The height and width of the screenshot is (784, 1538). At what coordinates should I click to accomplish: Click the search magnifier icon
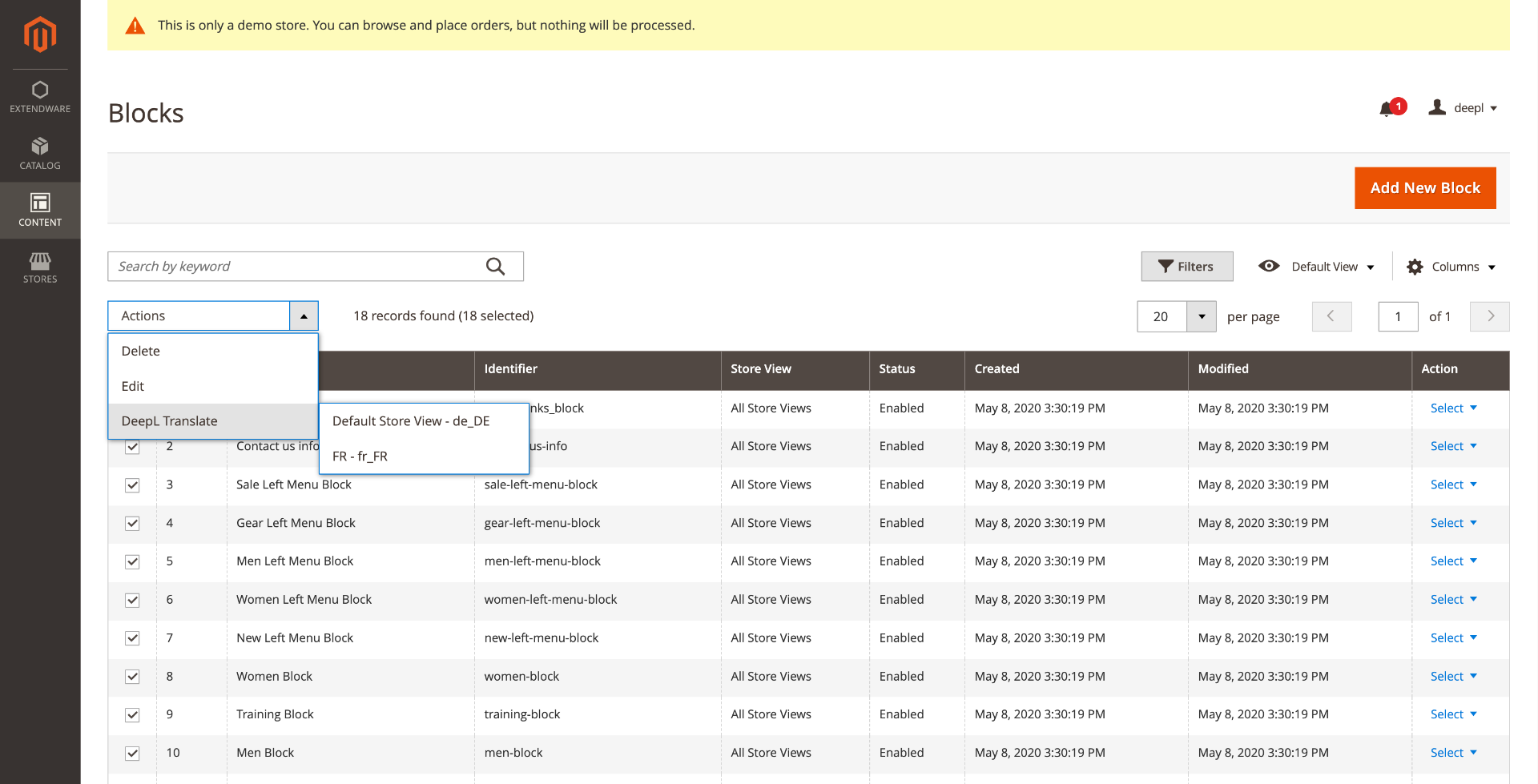point(495,267)
